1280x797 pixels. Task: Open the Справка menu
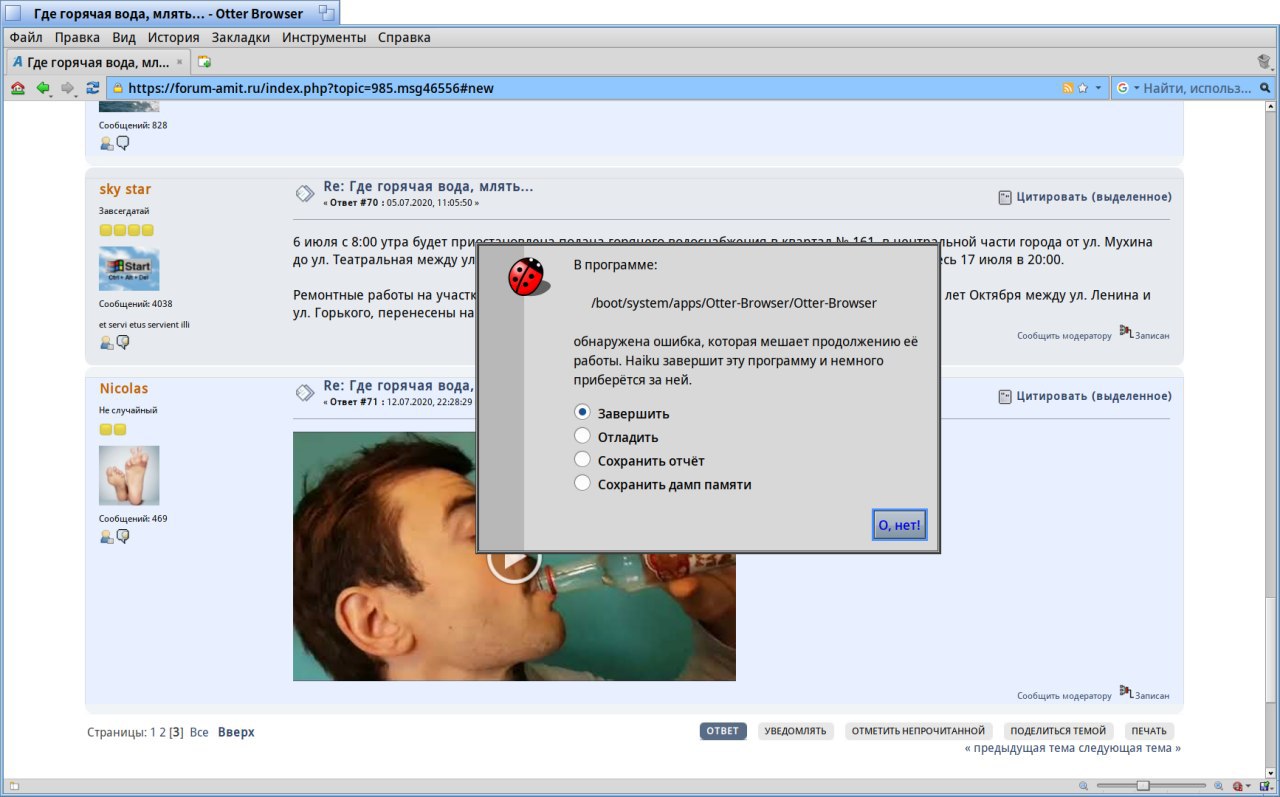tap(404, 37)
